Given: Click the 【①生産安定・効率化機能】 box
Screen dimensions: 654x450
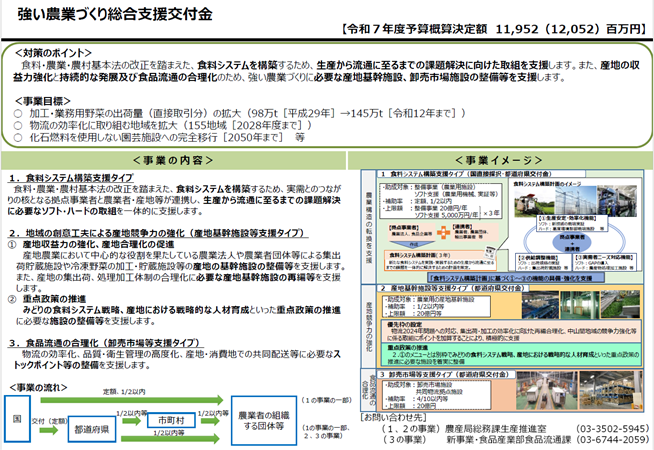Looking at the screenshot, I should (572, 223).
